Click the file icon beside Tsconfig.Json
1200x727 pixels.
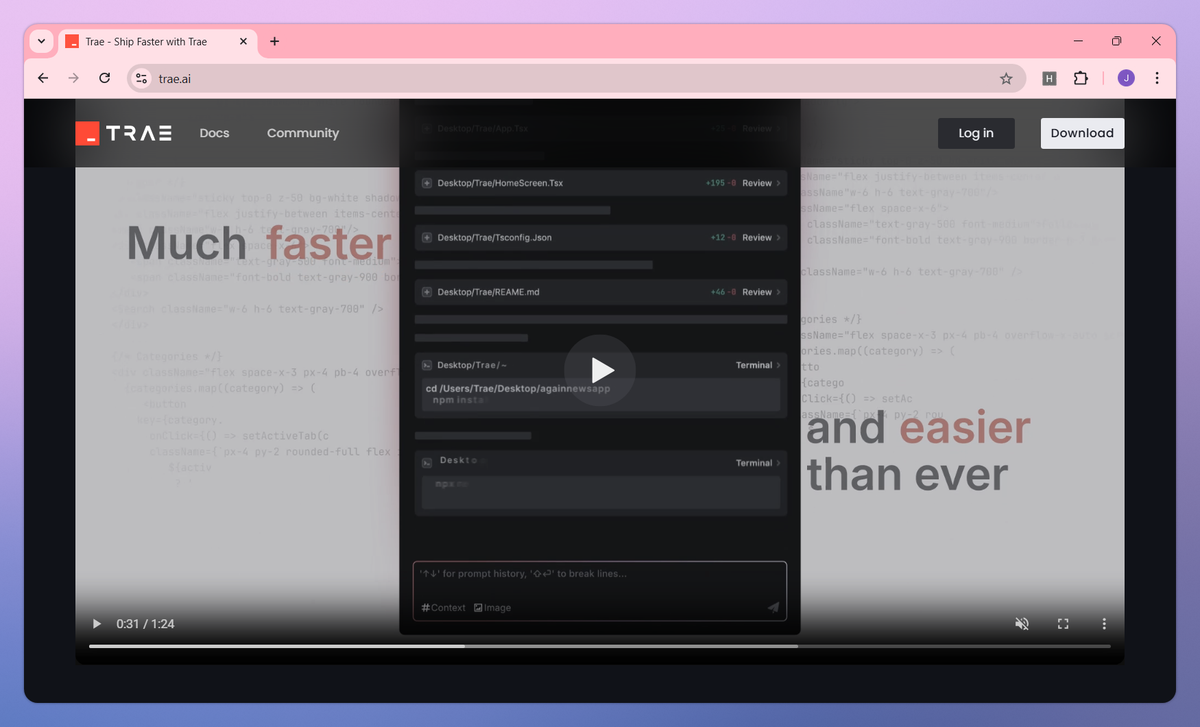tap(427, 238)
